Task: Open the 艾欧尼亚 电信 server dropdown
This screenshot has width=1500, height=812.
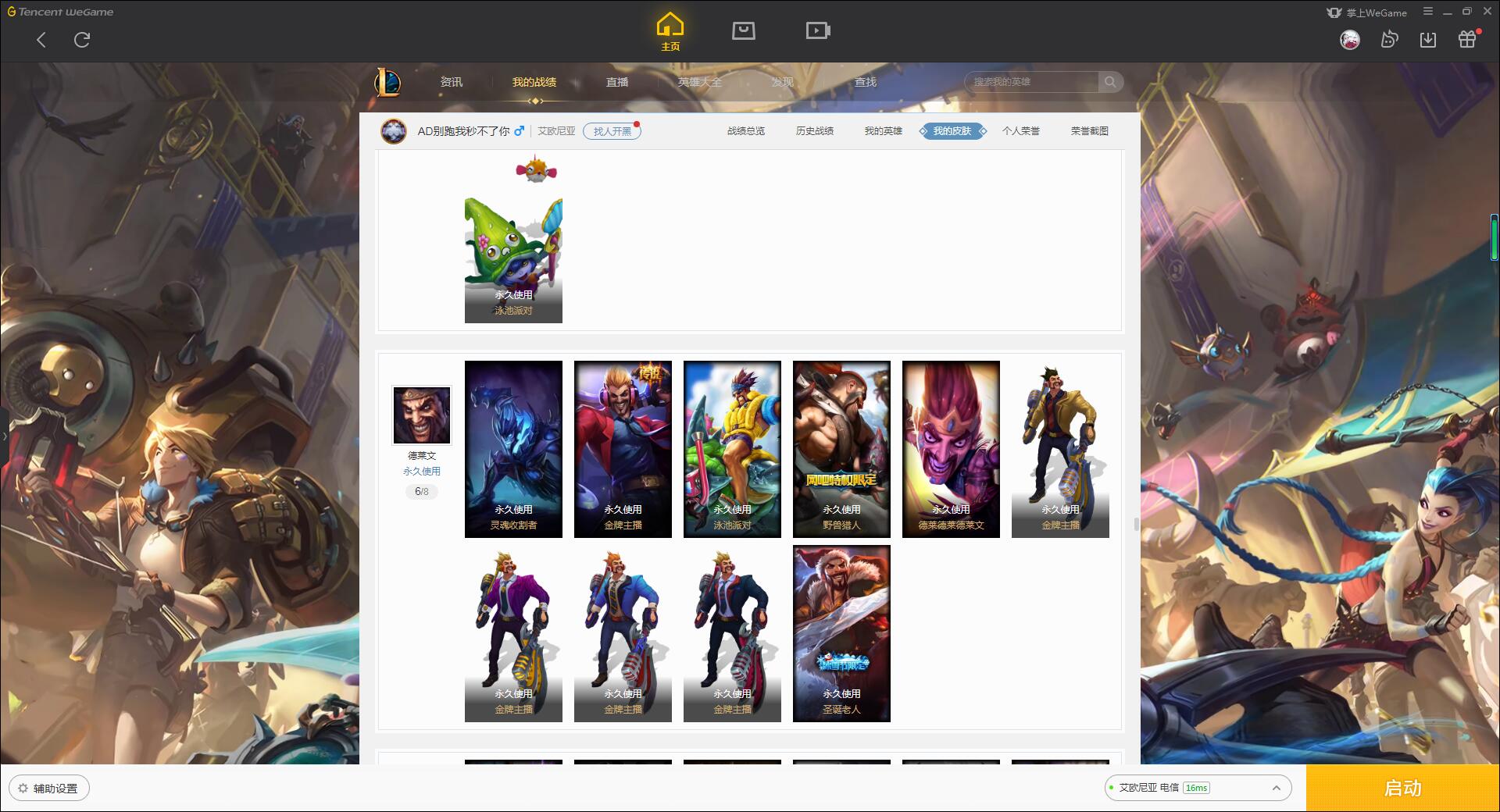Action: point(1198,788)
